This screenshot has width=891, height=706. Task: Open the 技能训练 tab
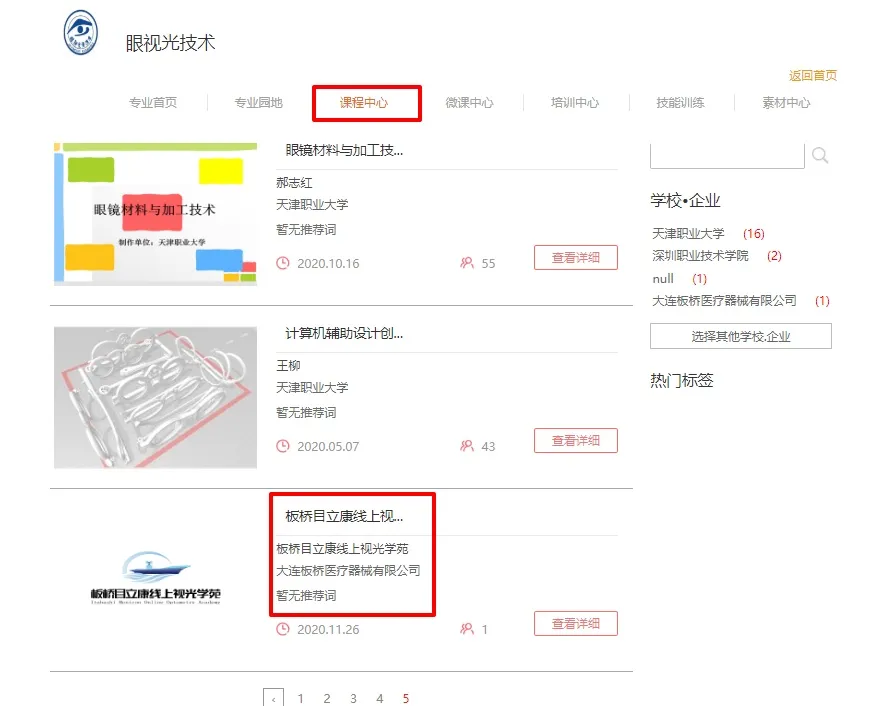click(680, 103)
